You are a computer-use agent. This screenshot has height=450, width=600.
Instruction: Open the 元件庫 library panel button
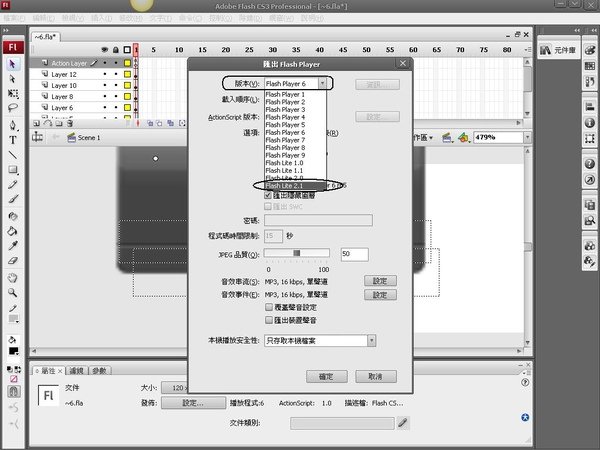click(558, 50)
